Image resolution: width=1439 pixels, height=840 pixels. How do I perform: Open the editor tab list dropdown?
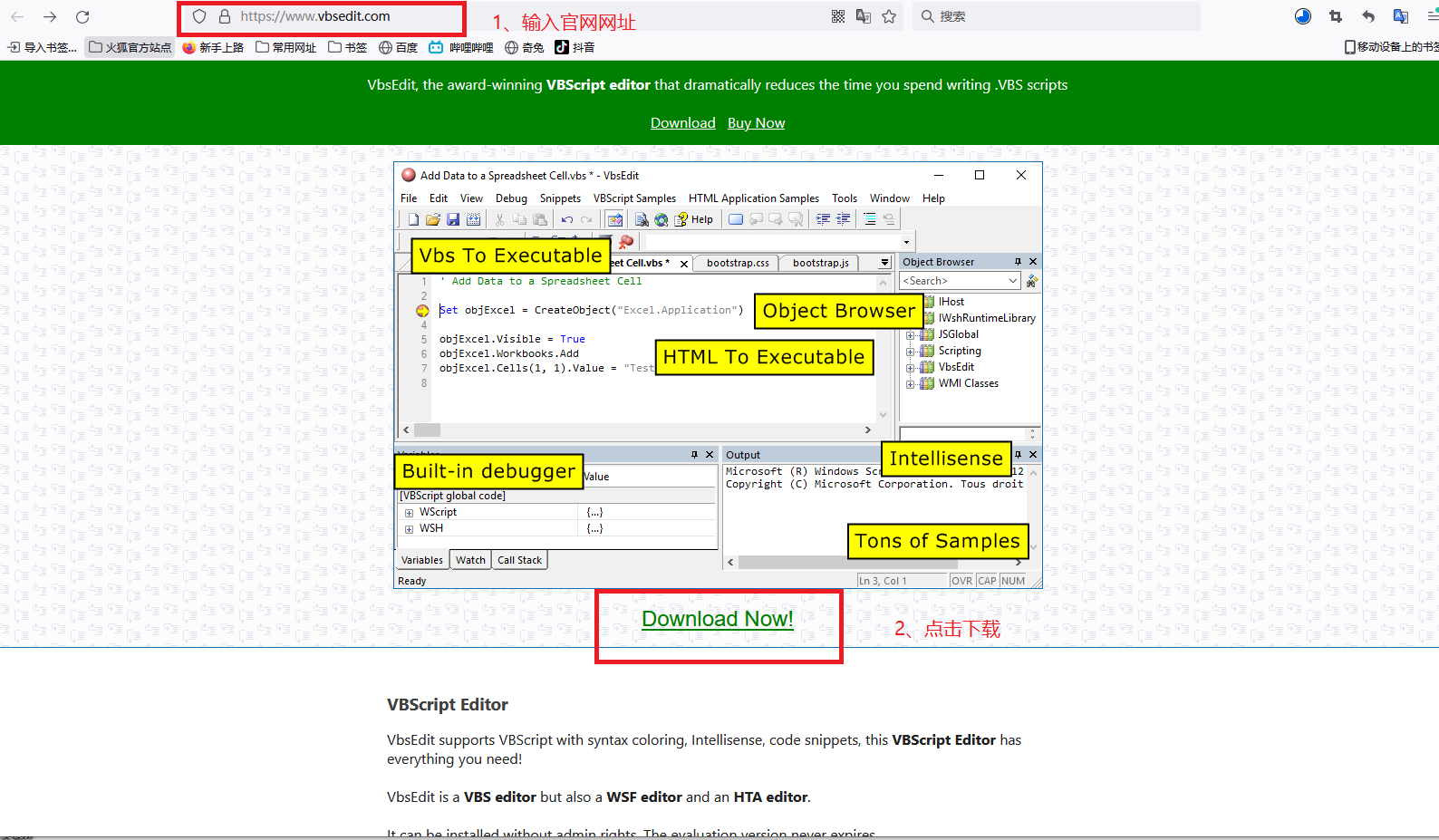pyautogui.click(x=884, y=263)
